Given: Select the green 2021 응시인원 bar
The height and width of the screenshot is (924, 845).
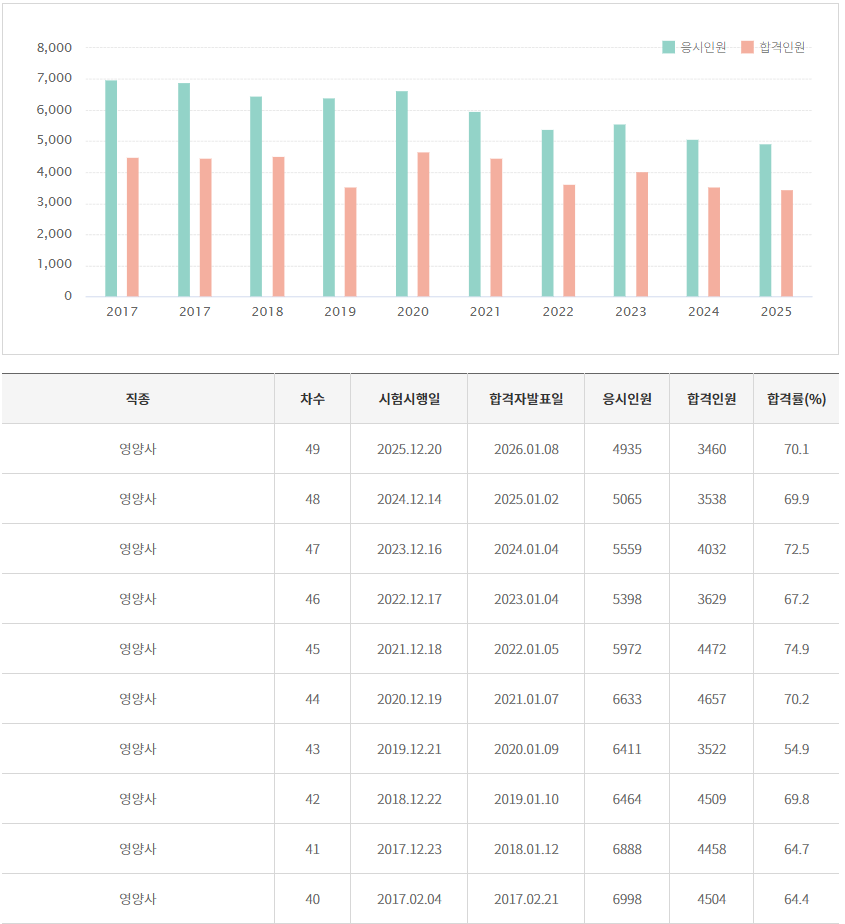Looking at the screenshot, I should [x=474, y=204].
